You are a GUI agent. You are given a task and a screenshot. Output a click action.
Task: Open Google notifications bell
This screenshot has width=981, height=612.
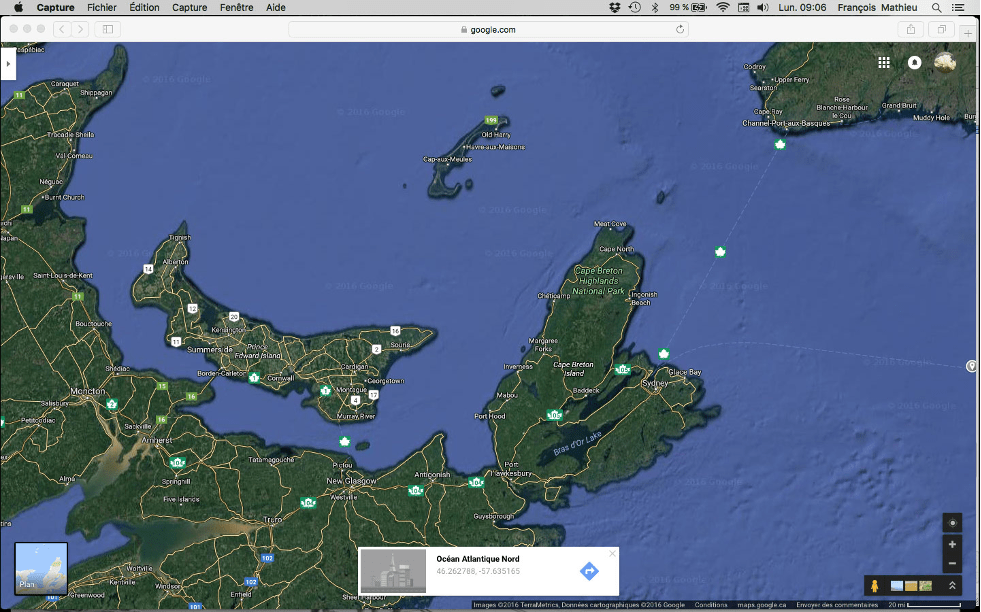(x=914, y=62)
